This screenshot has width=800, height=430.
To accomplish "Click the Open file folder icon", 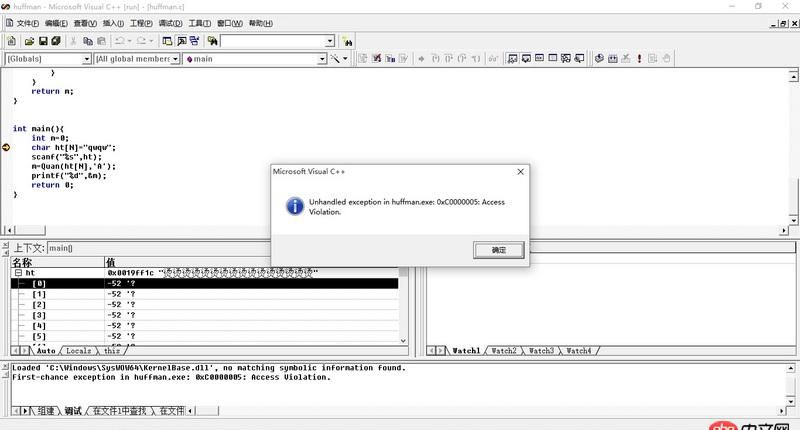I will 29,41.
